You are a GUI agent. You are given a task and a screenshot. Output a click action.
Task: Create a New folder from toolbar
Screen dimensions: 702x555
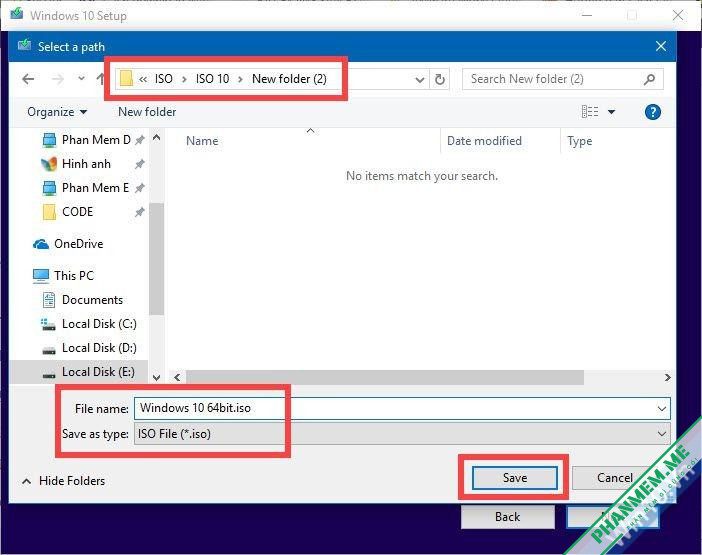(x=147, y=112)
